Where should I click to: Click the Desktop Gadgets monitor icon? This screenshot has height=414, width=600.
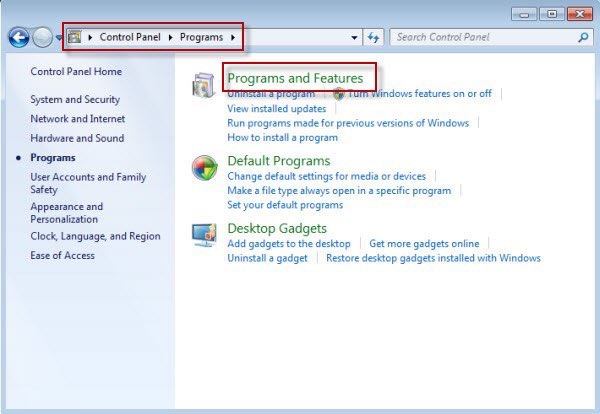coord(204,235)
